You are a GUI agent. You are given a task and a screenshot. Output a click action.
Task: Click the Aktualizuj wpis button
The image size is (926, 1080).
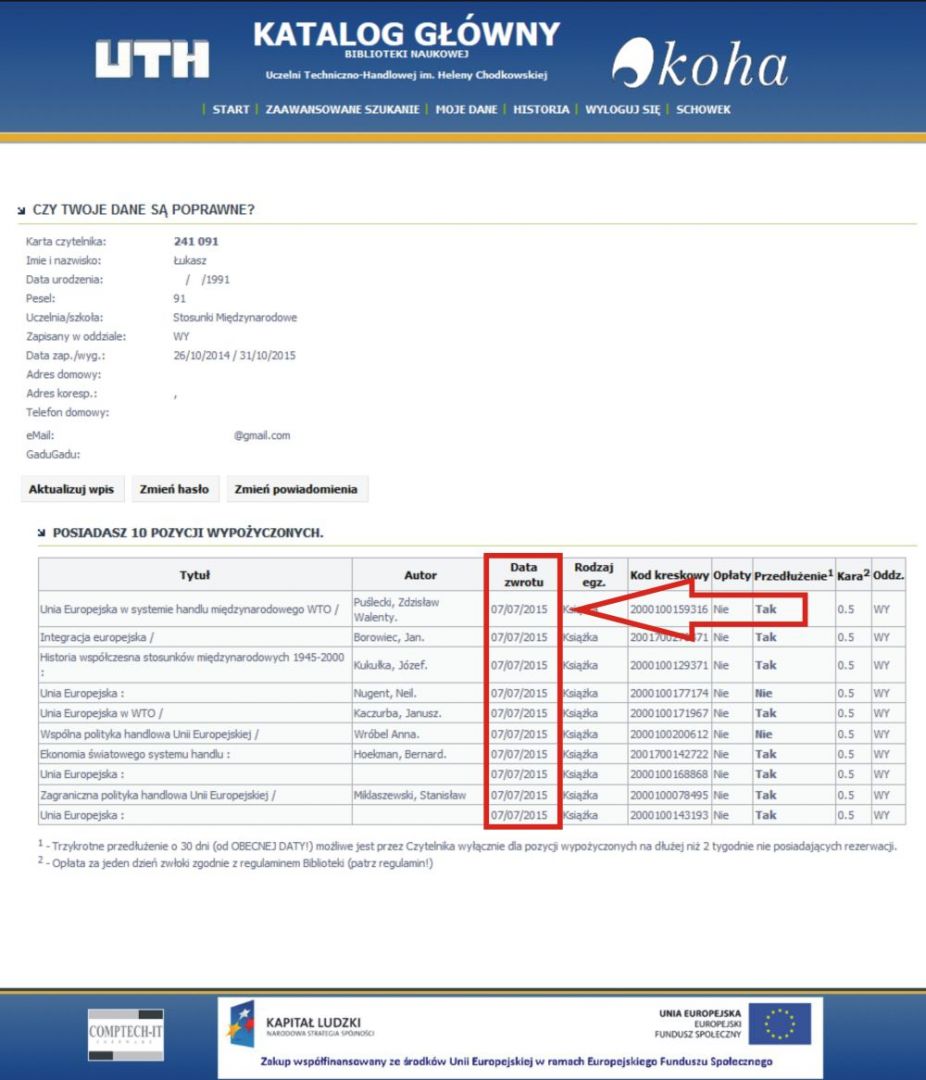point(72,489)
